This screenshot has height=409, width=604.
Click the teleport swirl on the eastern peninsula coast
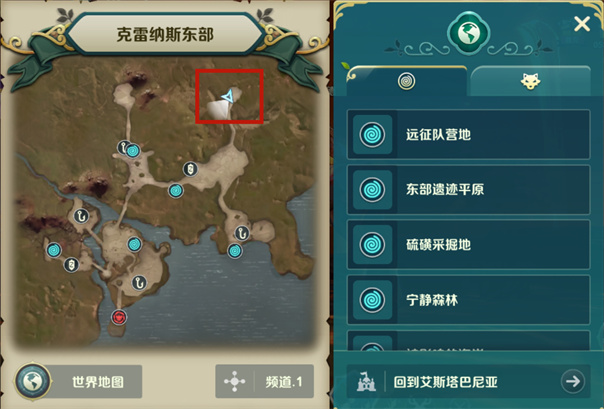tap(235, 251)
